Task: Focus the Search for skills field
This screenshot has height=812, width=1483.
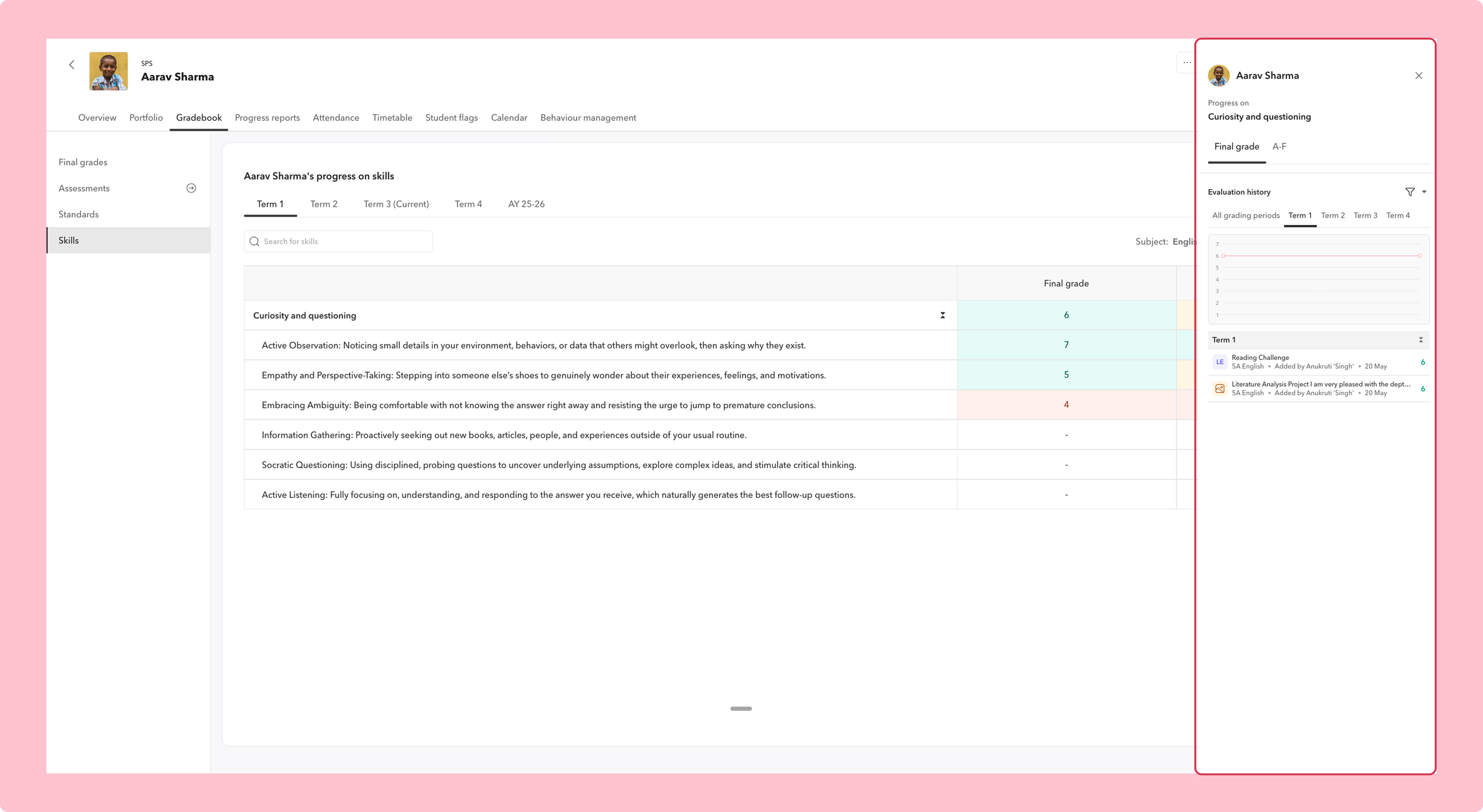Action: (338, 241)
